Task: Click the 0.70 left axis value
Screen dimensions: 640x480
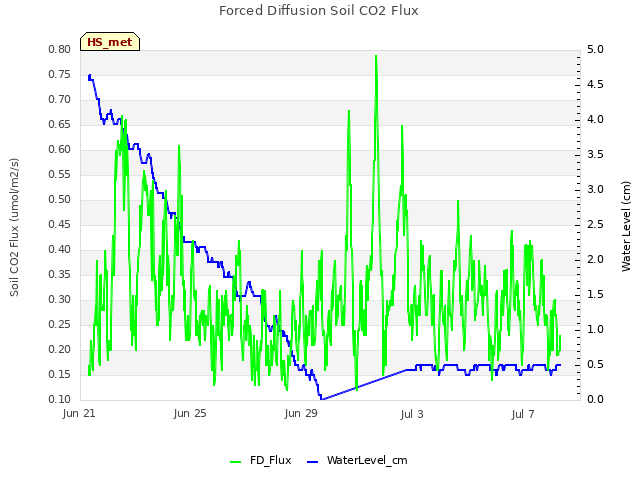Action: pyautogui.click(x=60, y=99)
